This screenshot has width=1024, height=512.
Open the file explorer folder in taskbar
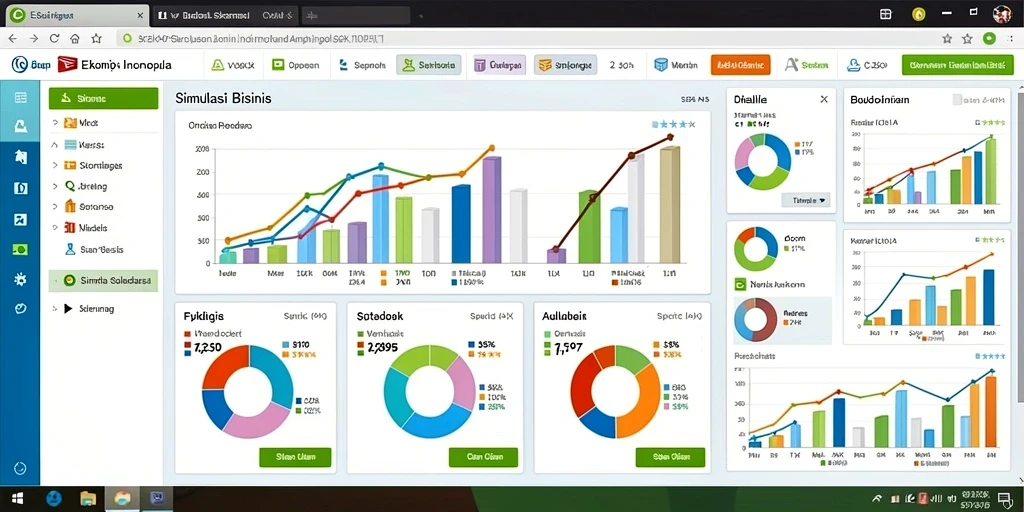point(88,500)
